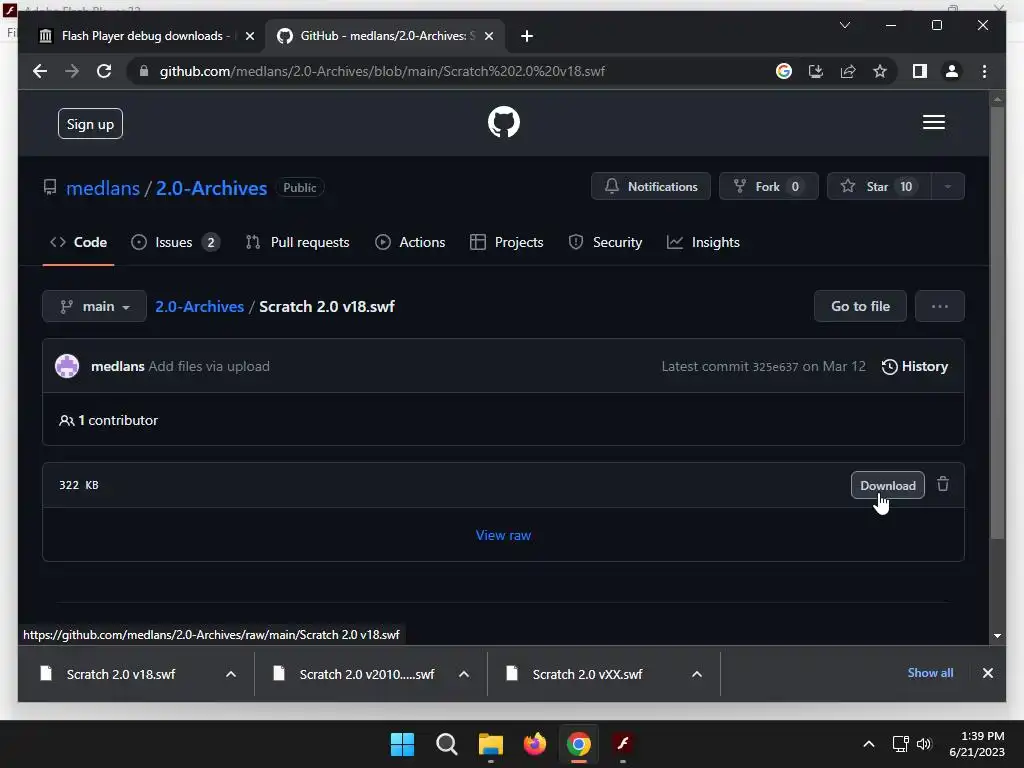
Task: Click Show all downloads
Action: (930, 673)
